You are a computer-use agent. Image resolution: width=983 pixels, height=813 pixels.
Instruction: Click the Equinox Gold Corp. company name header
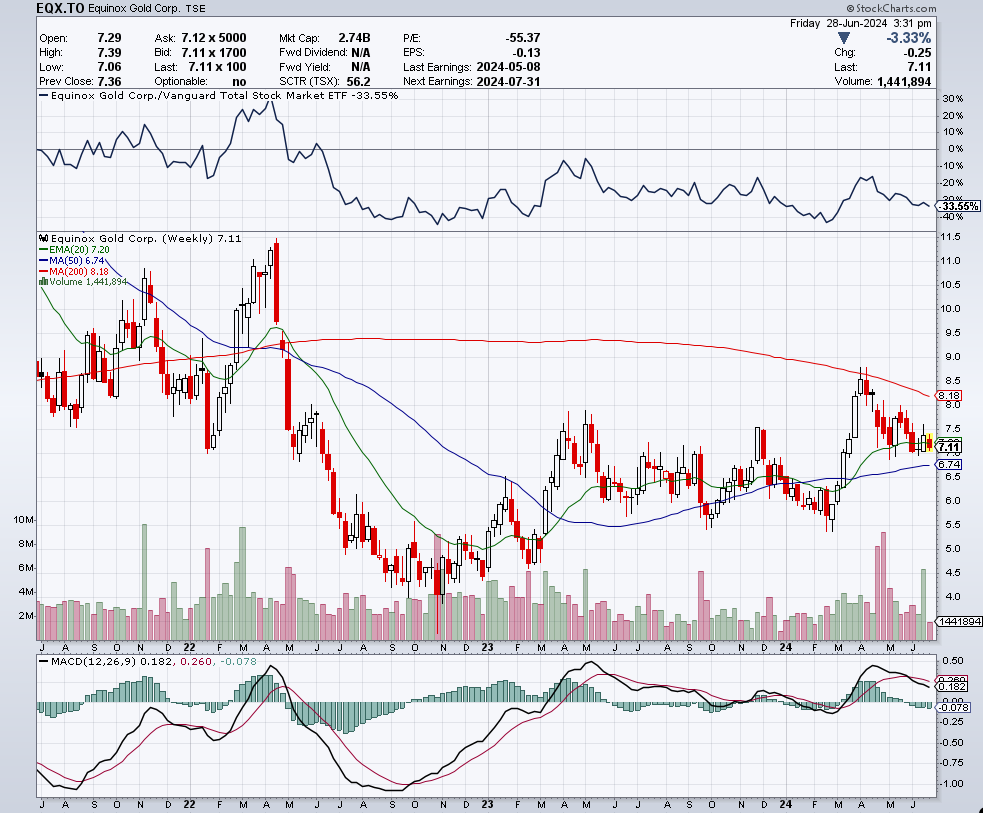(x=135, y=9)
